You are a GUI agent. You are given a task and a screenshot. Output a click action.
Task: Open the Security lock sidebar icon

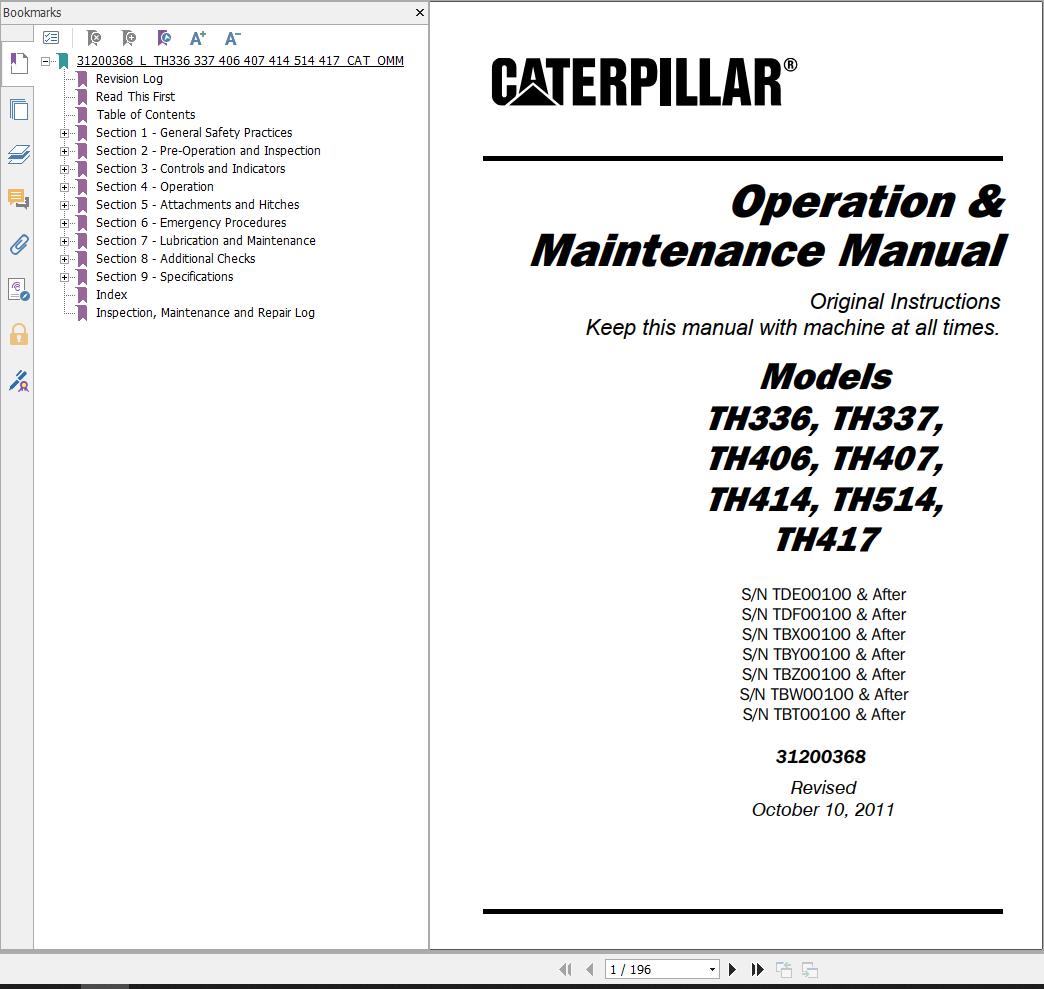pyautogui.click(x=19, y=334)
